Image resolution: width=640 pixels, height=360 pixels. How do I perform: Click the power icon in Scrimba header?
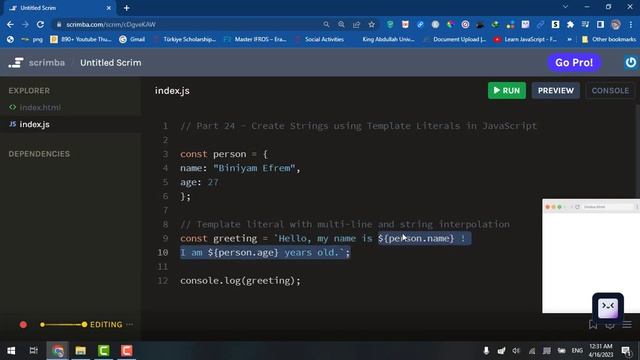click(631, 62)
